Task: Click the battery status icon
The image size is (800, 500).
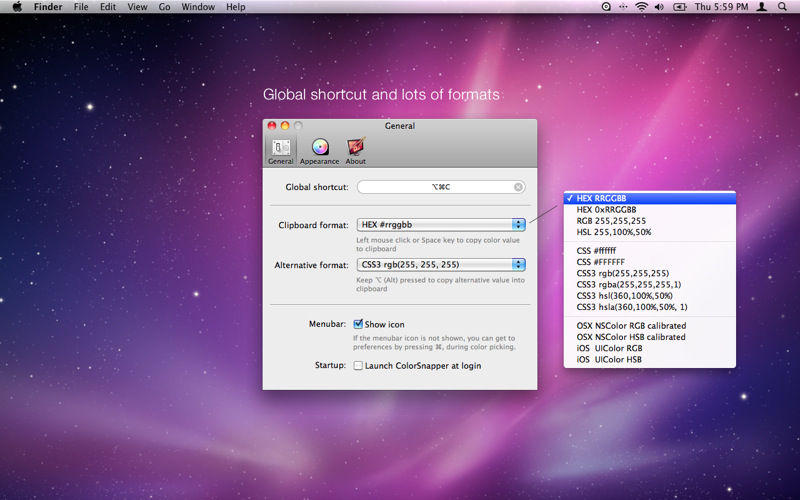Action: [x=680, y=7]
